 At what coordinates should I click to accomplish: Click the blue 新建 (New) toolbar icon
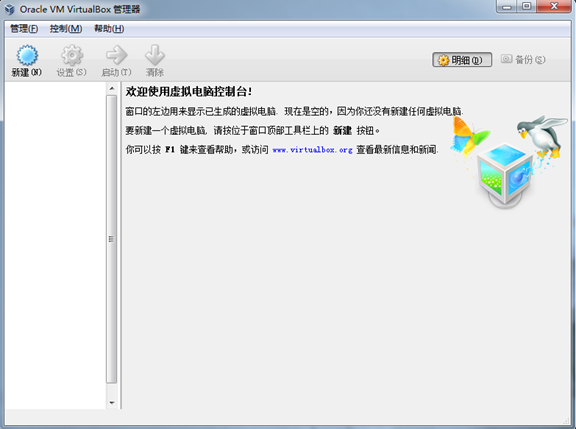(27, 56)
